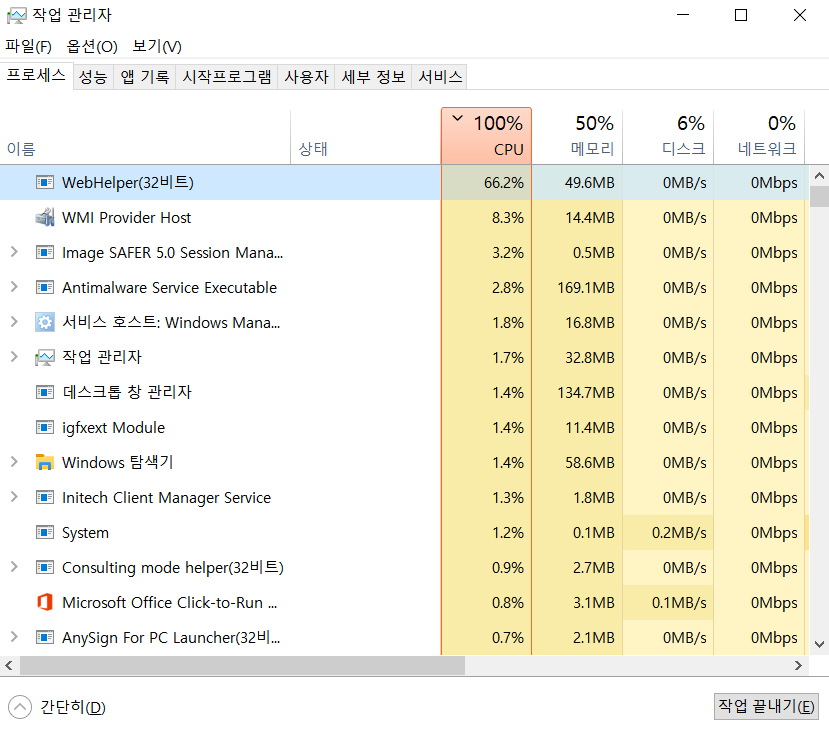Image resolution: width=829 pixels, height=736 pixels.
Task: Sort by the 네트워크 column header
Action: (759, 136)
